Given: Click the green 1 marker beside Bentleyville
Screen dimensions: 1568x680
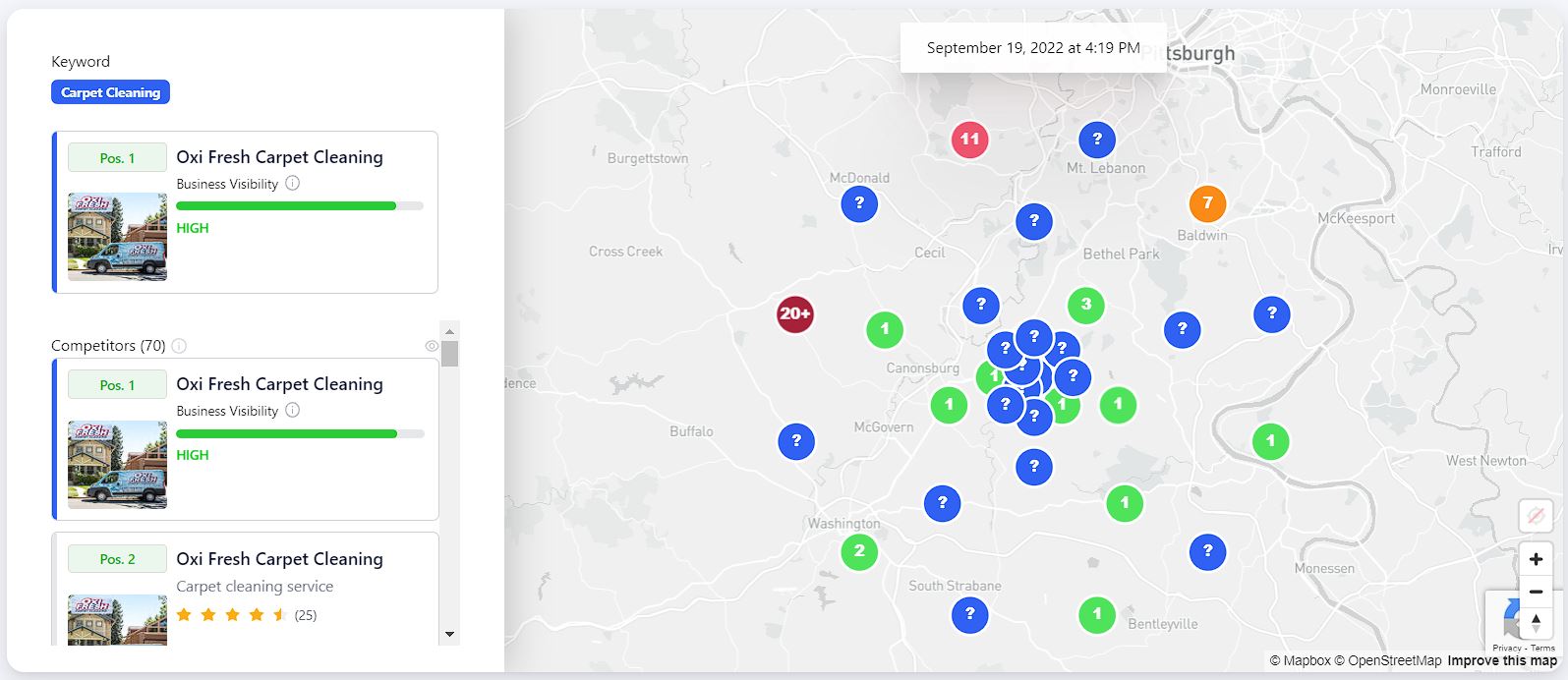Looking at the screenshot, I should tap(1097, 615).
